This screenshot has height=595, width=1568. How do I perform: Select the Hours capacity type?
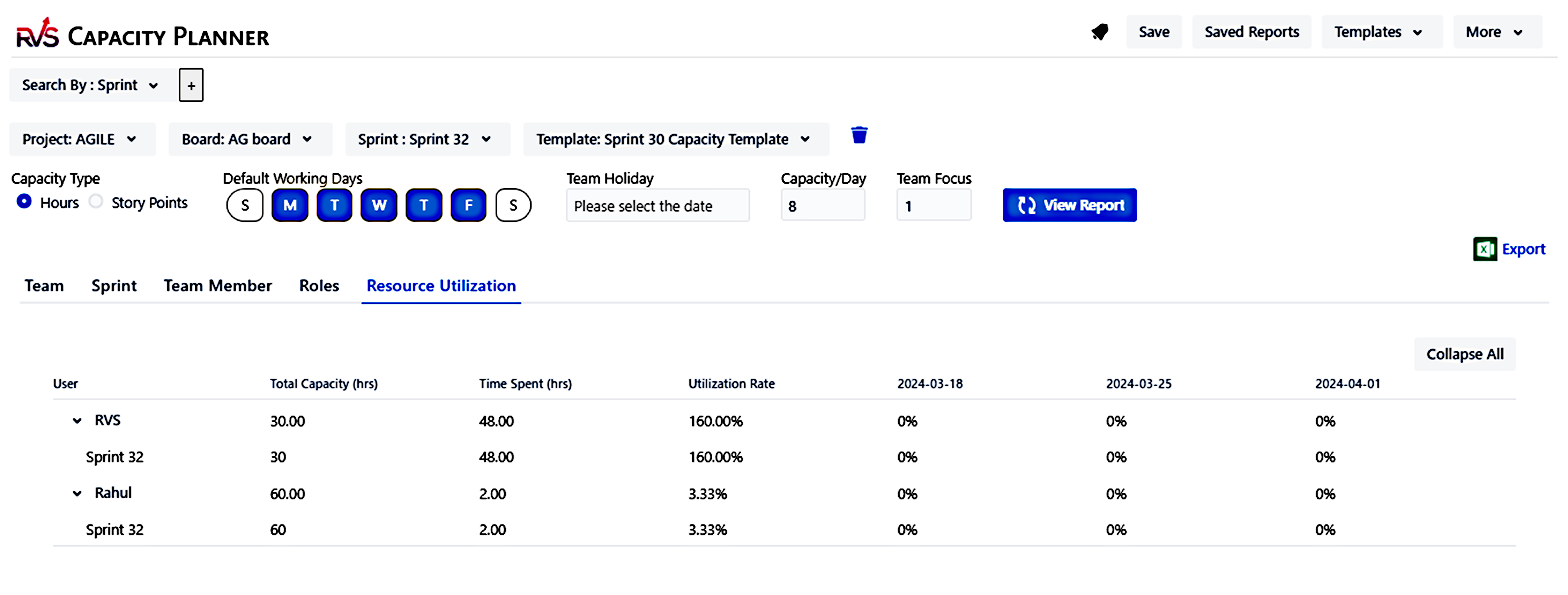[x=24, y=201]
